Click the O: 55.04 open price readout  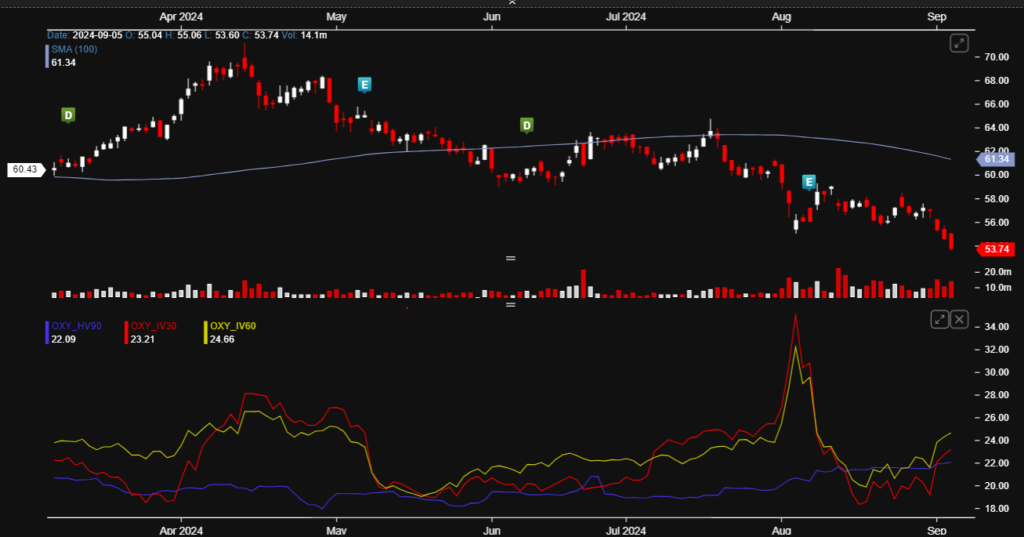coord(144,35)
